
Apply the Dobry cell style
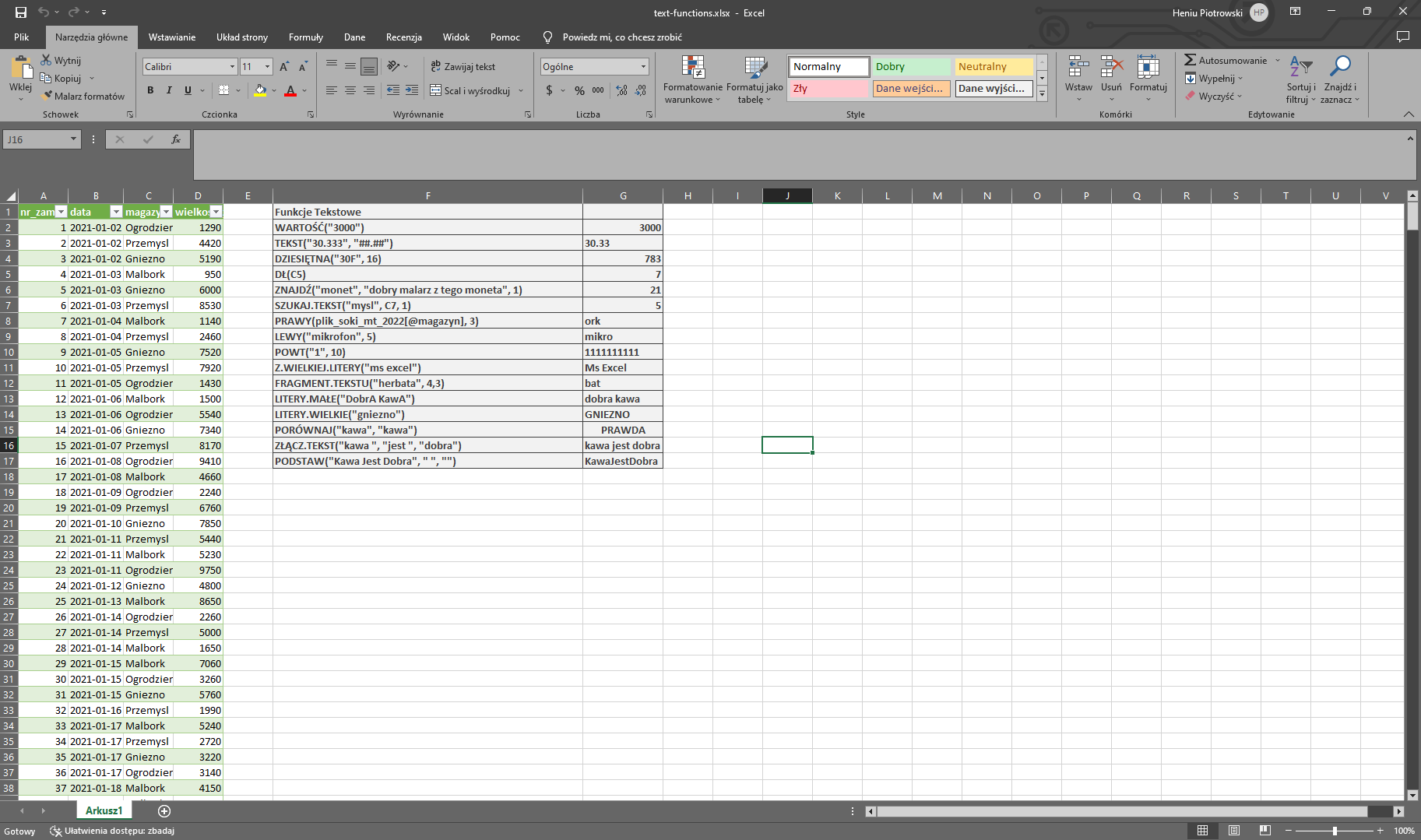(911, 67)
